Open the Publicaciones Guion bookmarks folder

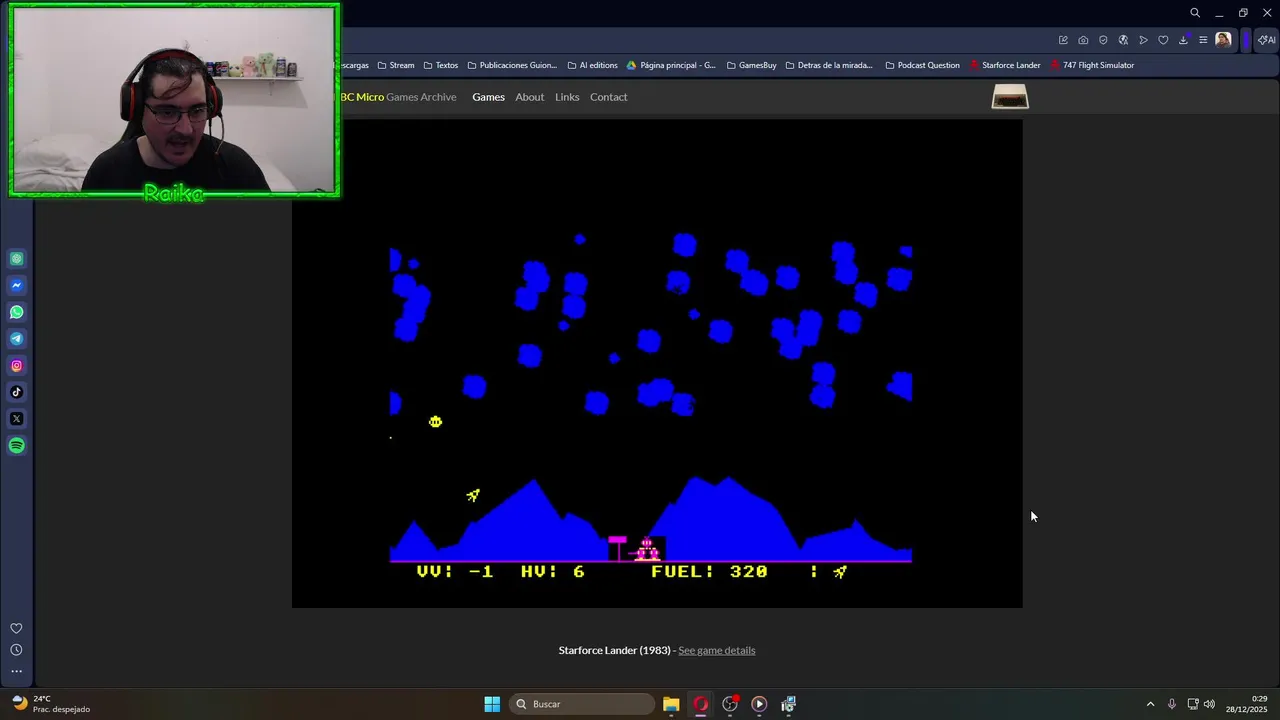click(512, 65)
